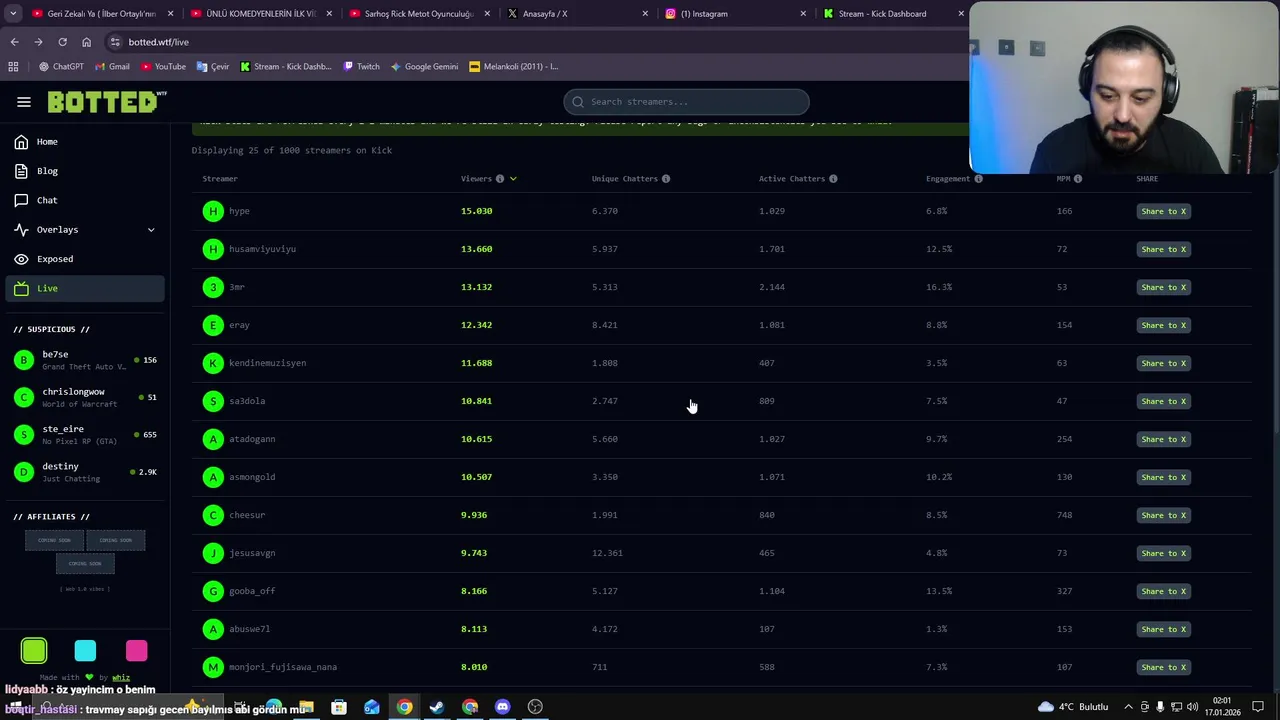Open Discord from the taskbar
The height and width of the screenshot is (720, 1280).
tap(502, 707)
